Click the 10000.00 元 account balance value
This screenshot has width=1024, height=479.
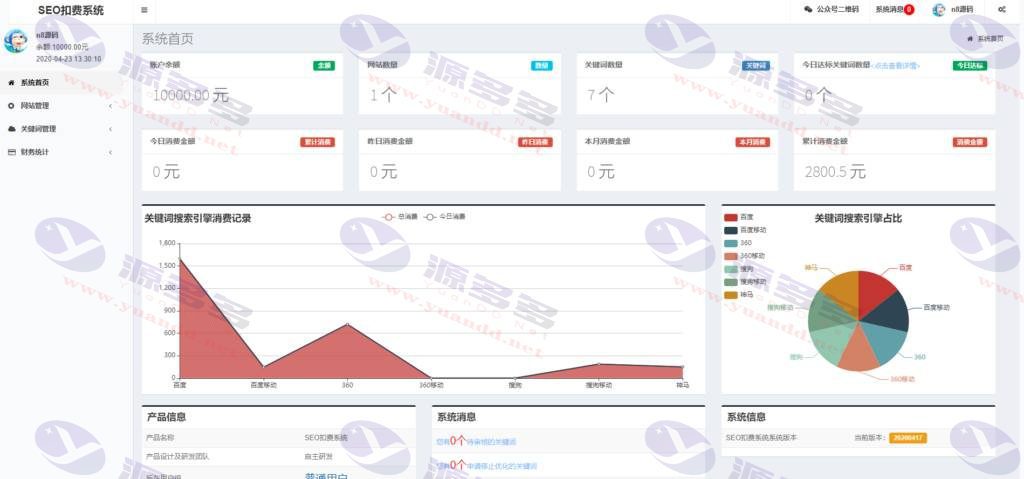191,96
